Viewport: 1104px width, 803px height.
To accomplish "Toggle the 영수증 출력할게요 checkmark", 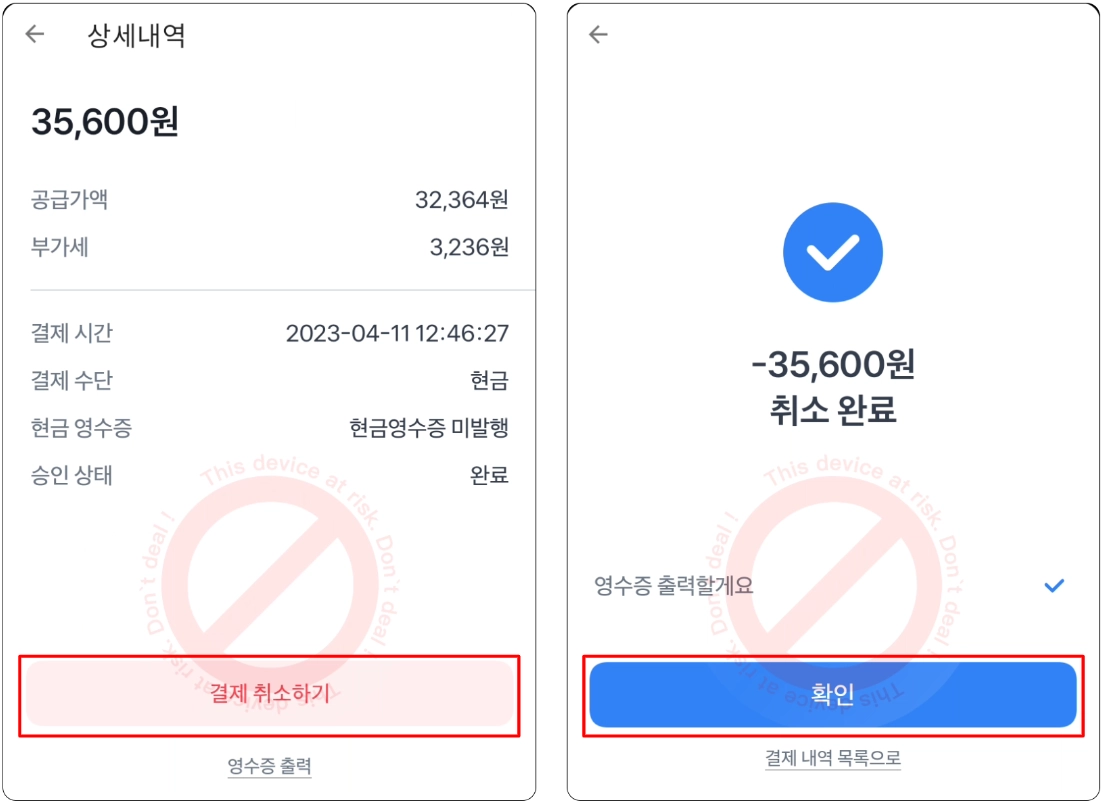I will (1054, 586).
